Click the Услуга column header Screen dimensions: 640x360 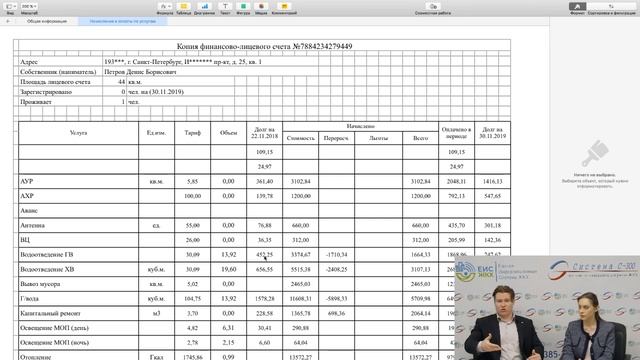(78, 133)
